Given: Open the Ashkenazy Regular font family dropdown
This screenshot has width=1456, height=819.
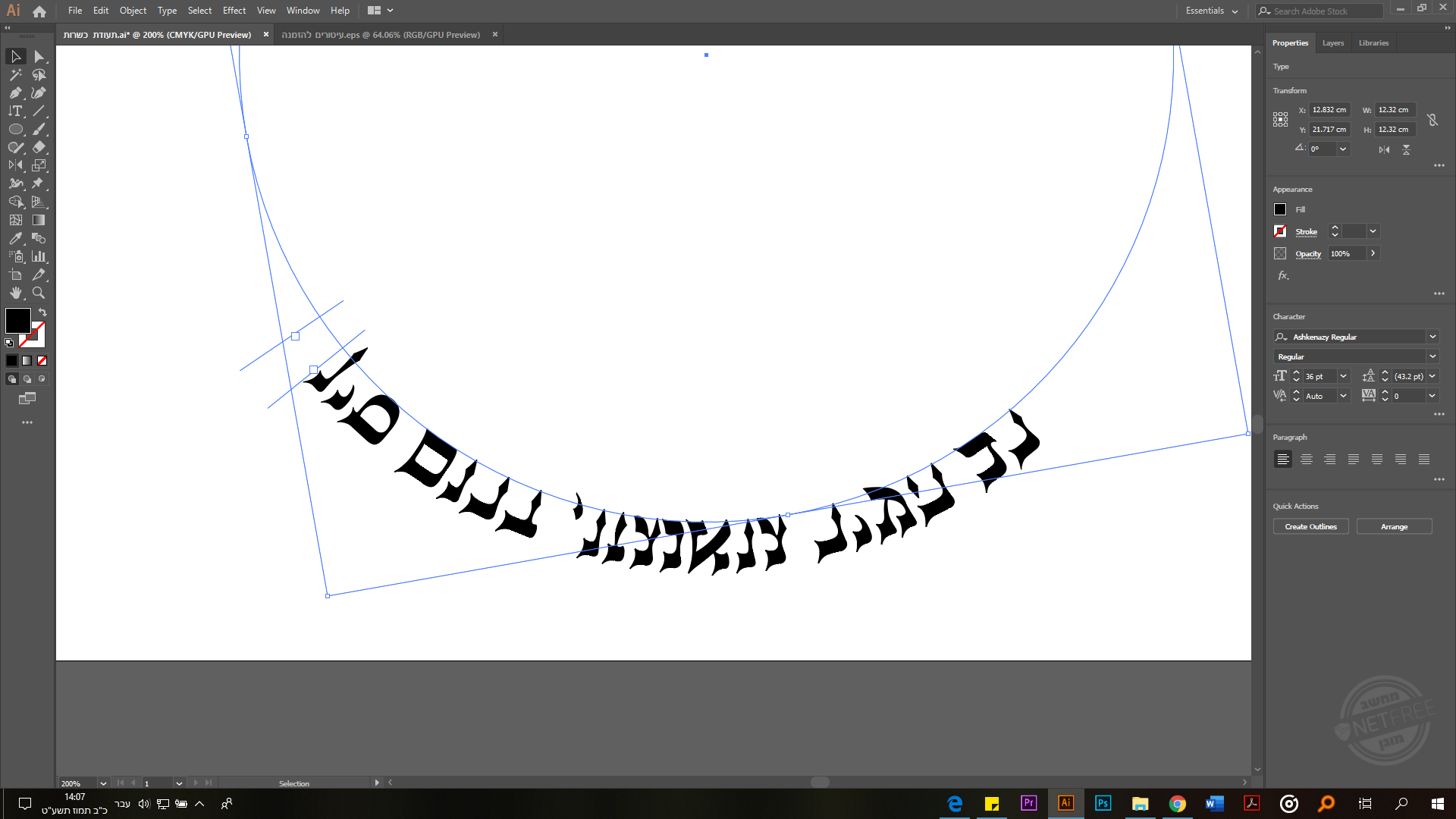Looking at the screenshot, I should [x=1432, y=336].
